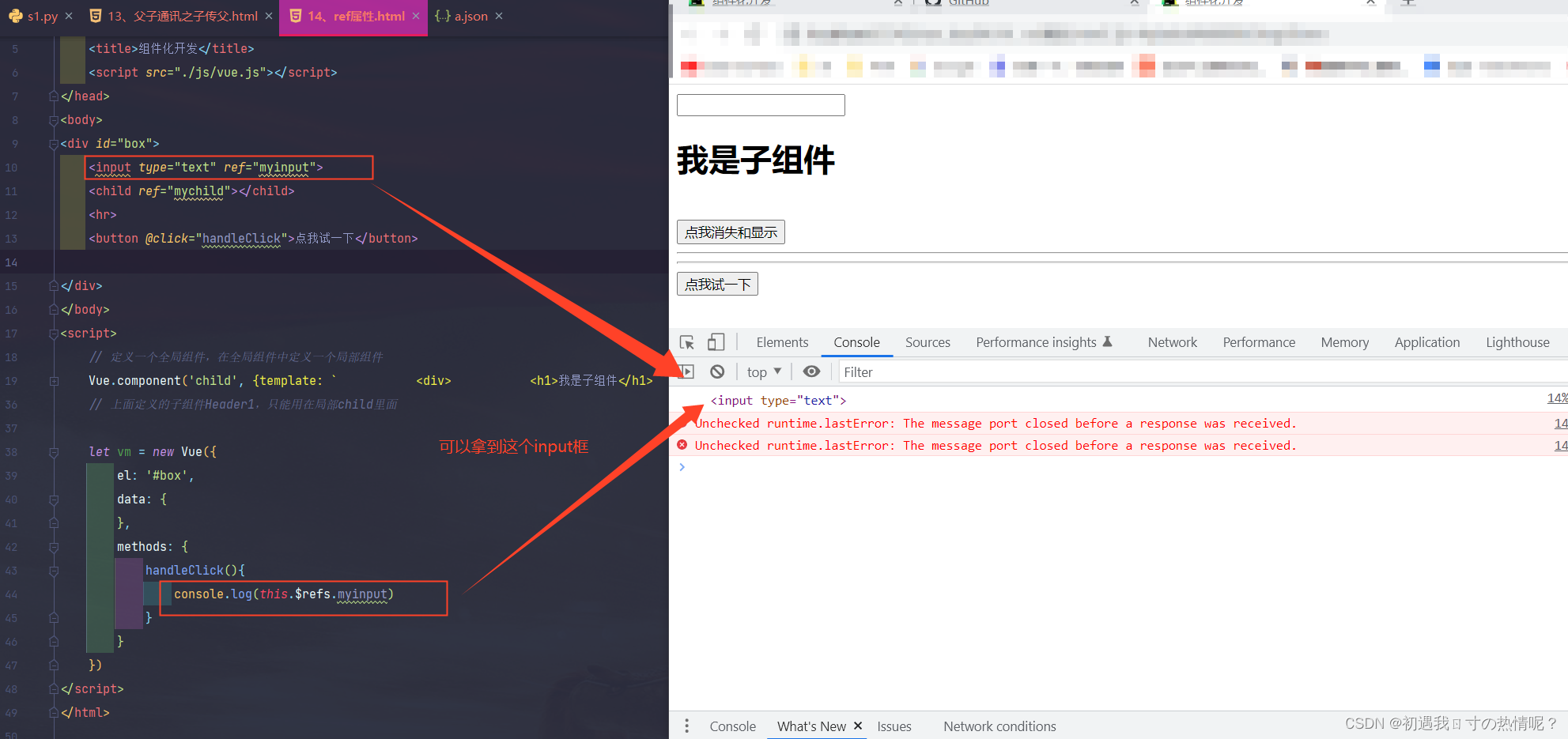The width and height of the screenshot is (1568, 739).
Task: Click the red error icon on the second runtime.lastError row
Action: 682,445
